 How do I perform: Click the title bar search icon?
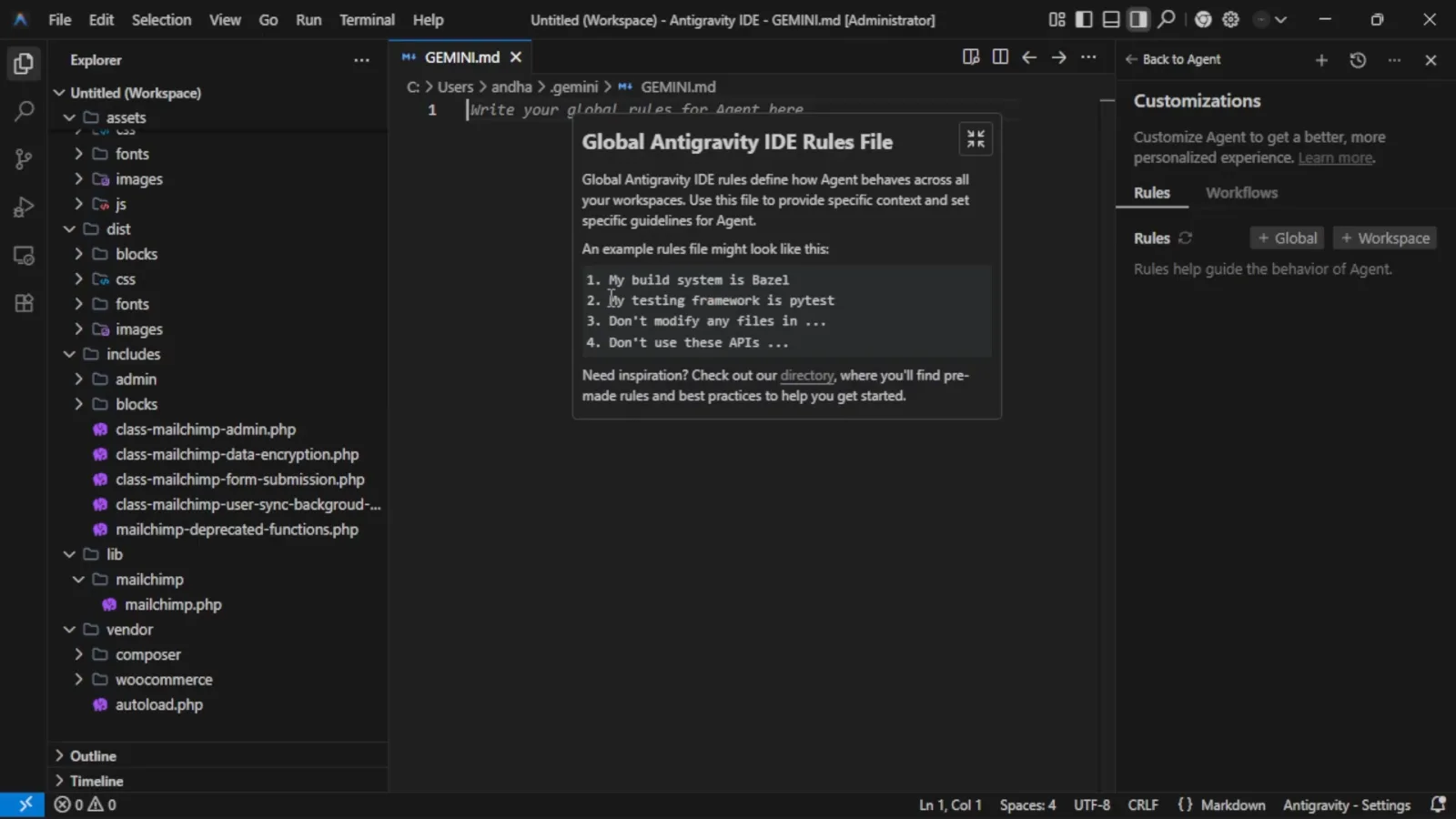(x=1167, y=19)
